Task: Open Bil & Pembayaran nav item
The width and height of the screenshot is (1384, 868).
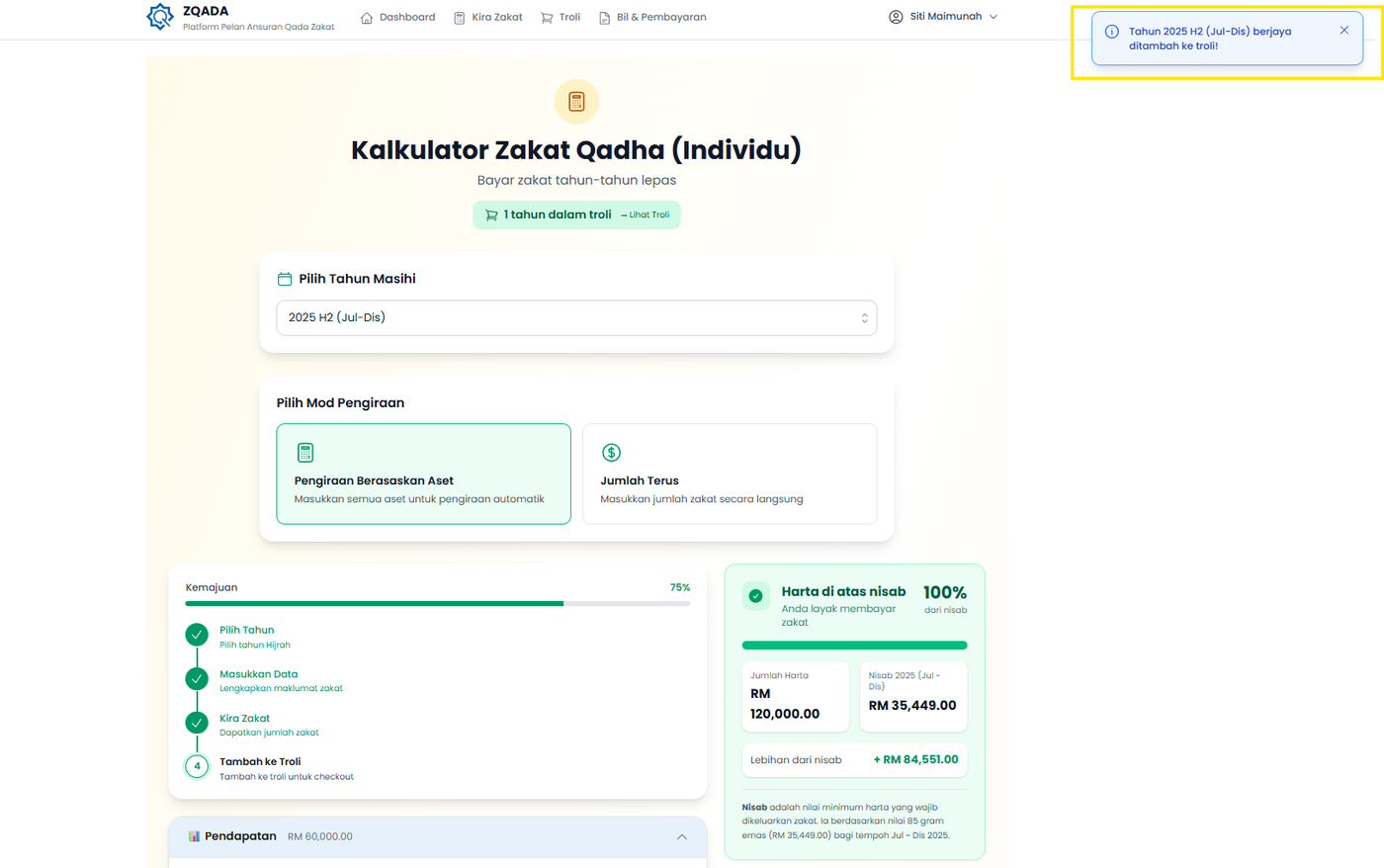Action: pyautogui.click(x=652, y=17)
